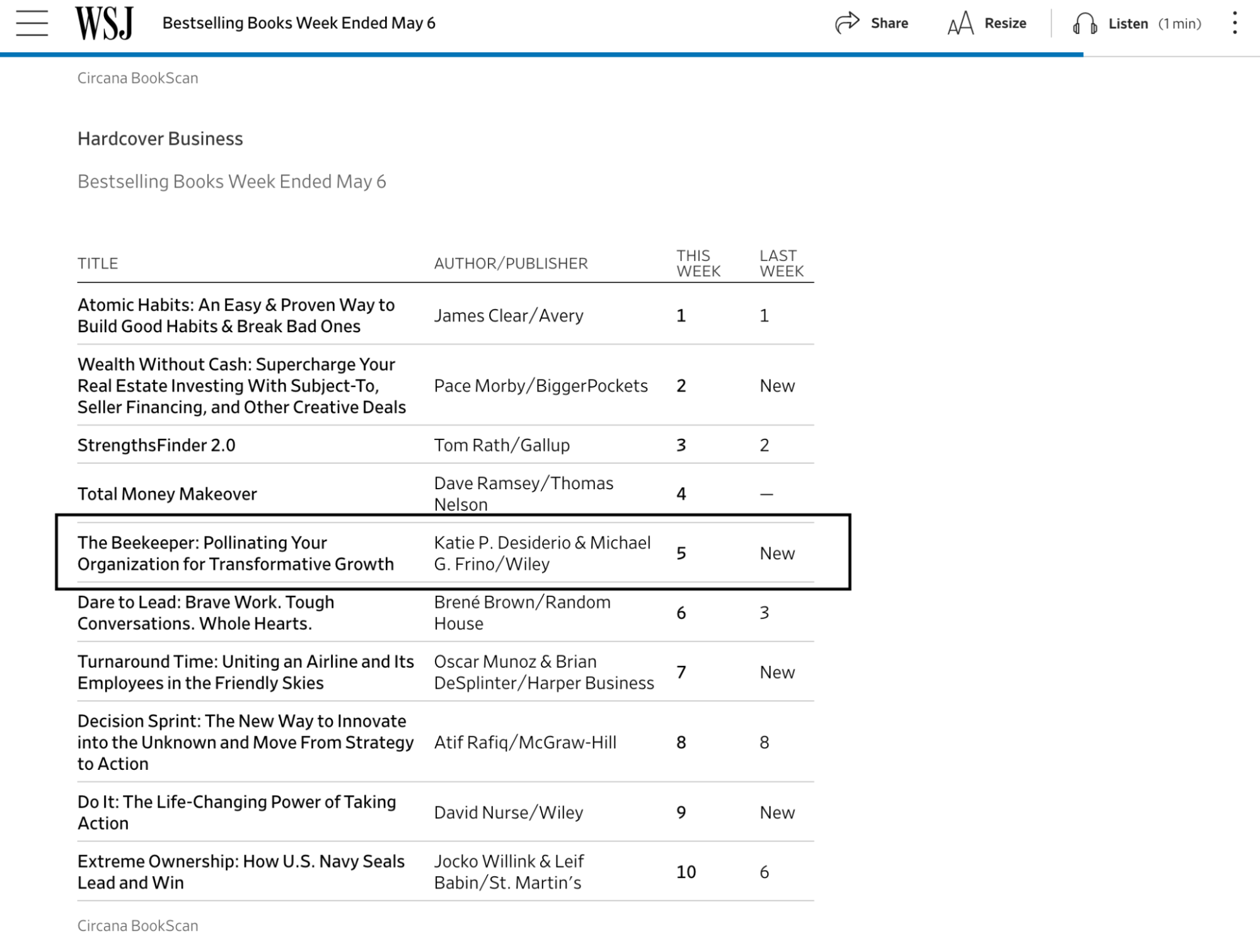Image resolution: width=1260 pixels, height=952 pixels.
Task: Click the Share arrow icon
Action: click(x=847, y=23)
